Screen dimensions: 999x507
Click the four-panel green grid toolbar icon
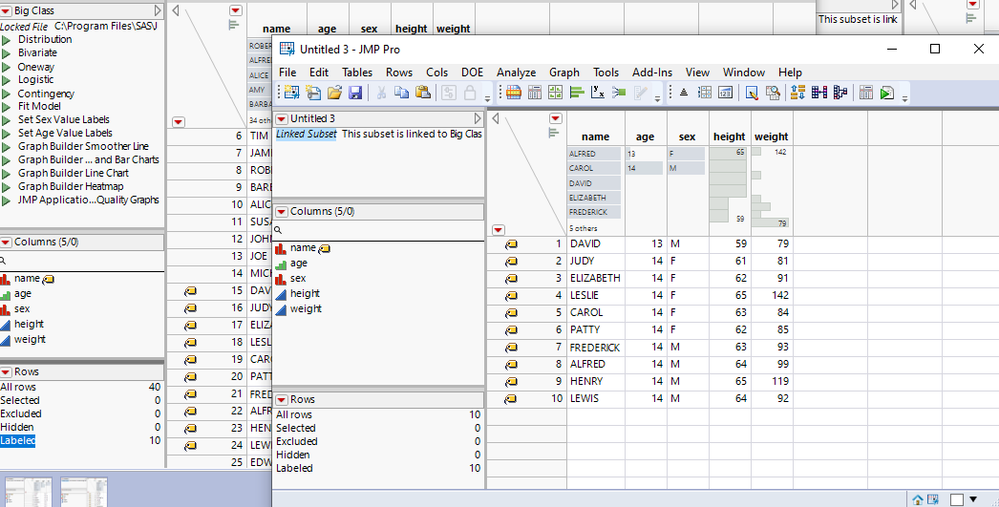coord(556,93)
